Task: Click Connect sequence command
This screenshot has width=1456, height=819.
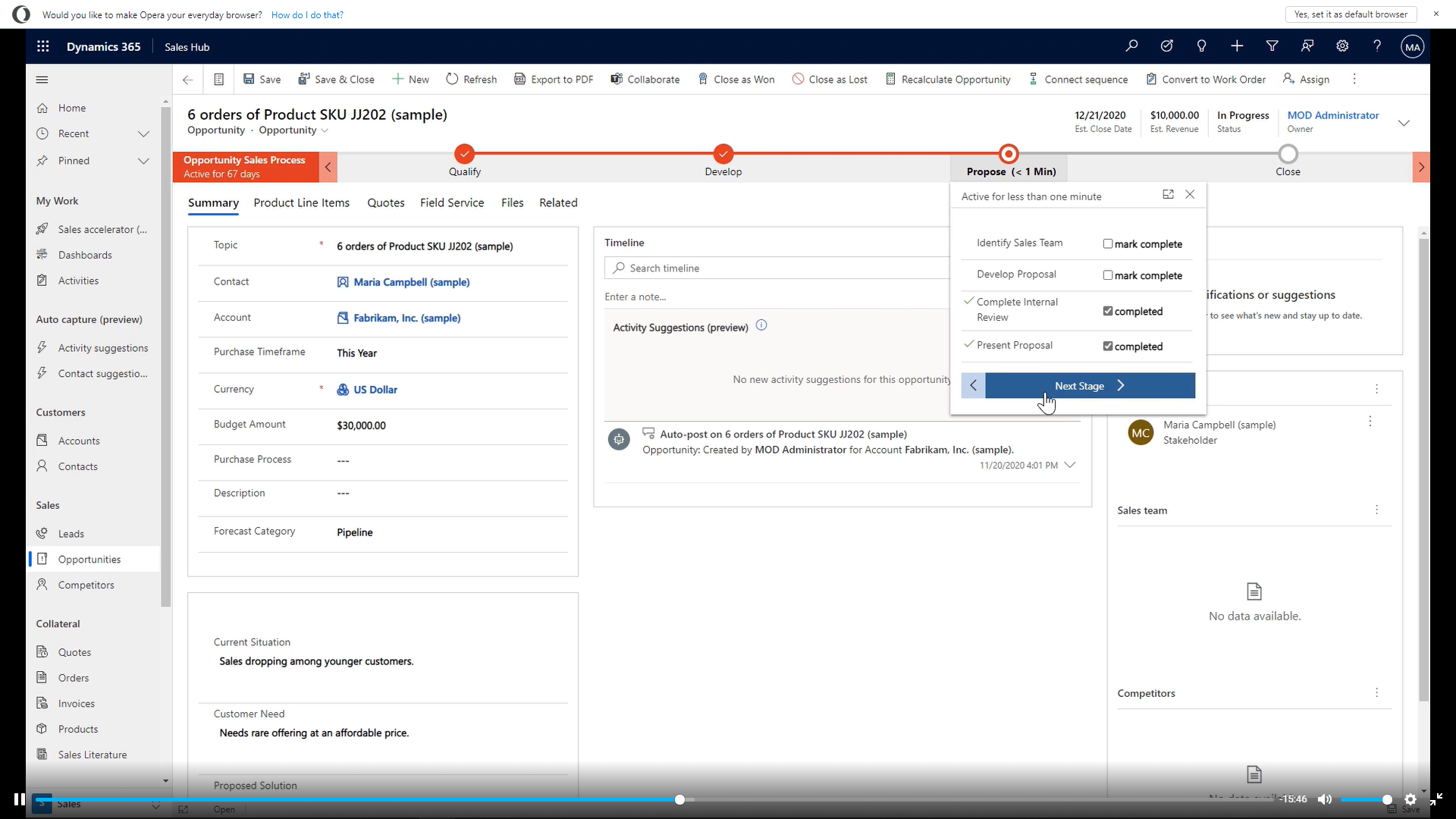Action: coord(1078,80)
